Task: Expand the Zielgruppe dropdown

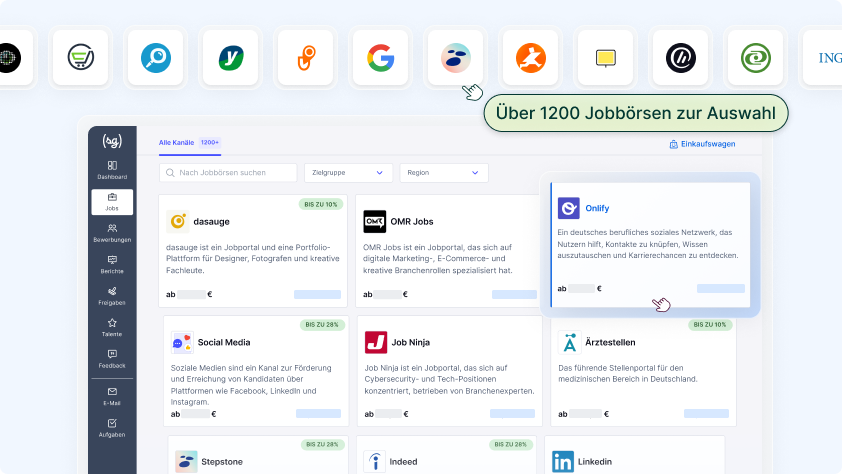Action: 348,173
